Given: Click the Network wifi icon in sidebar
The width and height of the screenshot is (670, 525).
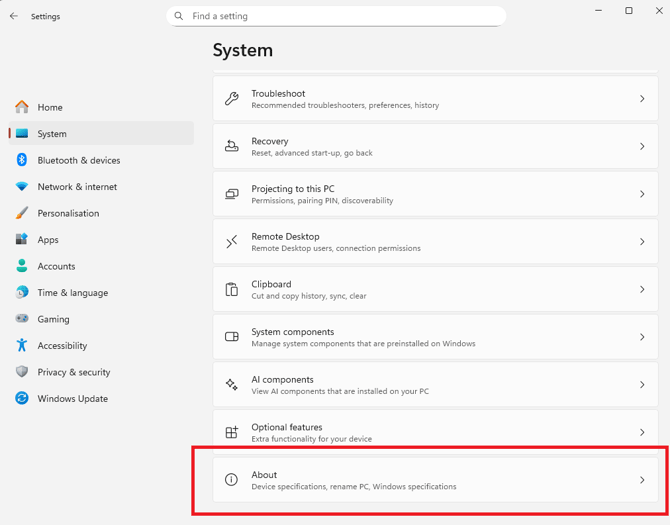Looking at the screenshot, I should pyautogui.click(x=22, y=187).
